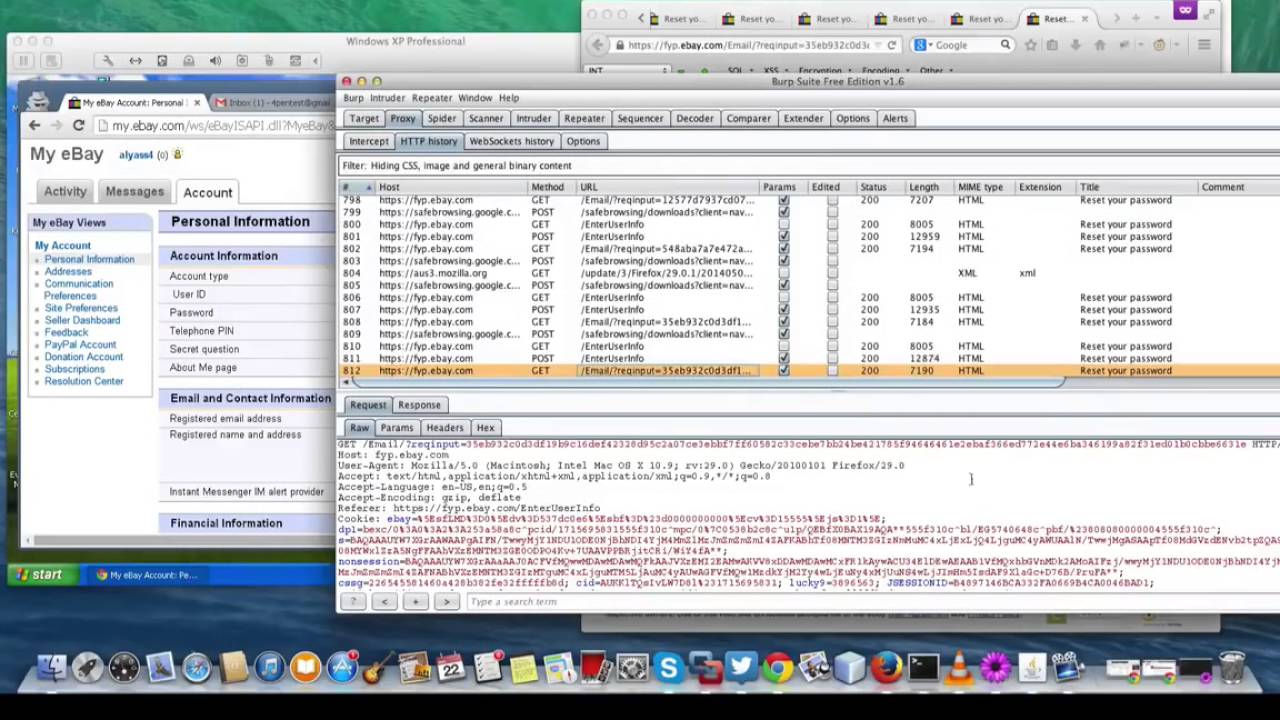
Task: Open the Firefox hamburger menu
Action: tap(1204, 45)
